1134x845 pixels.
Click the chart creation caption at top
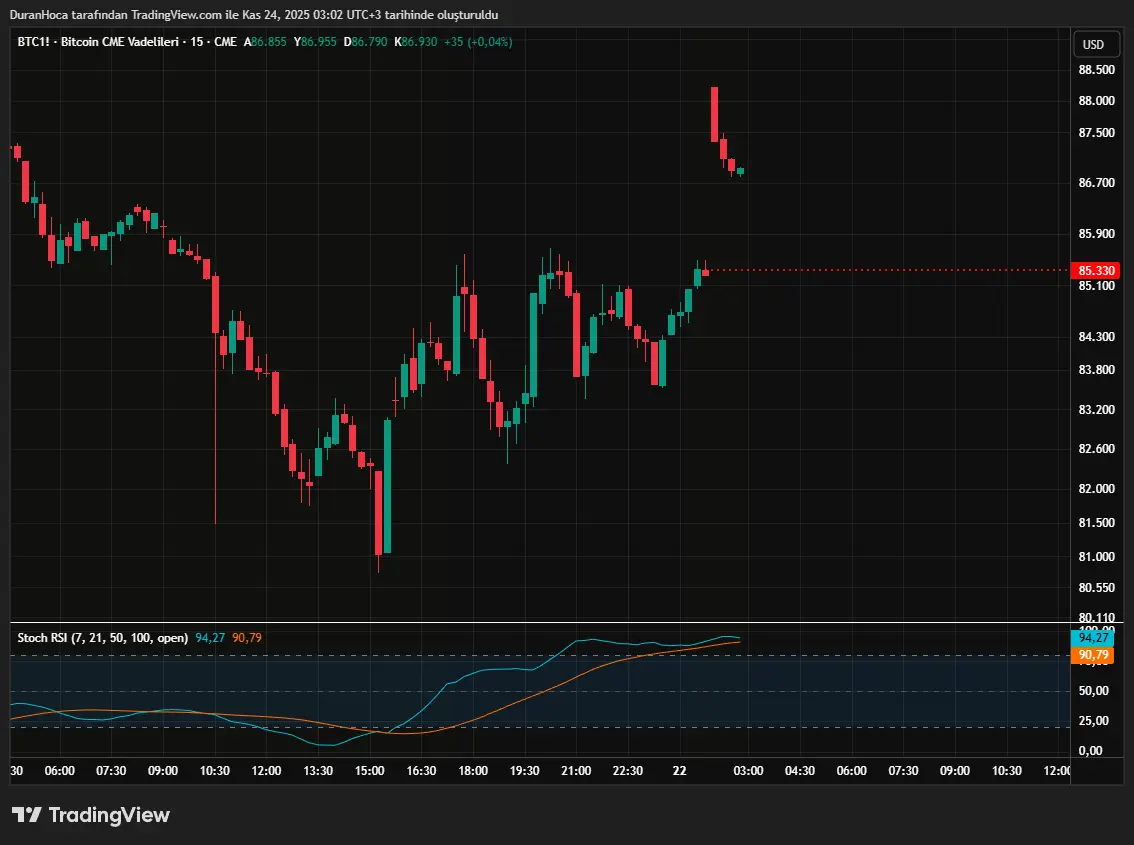254,14
